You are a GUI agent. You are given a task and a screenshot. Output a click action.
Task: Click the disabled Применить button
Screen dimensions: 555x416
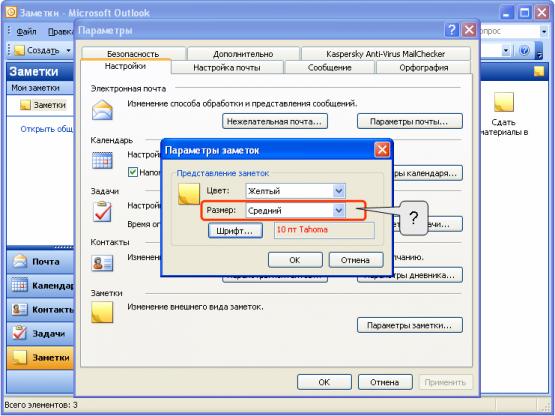[445, 382]
